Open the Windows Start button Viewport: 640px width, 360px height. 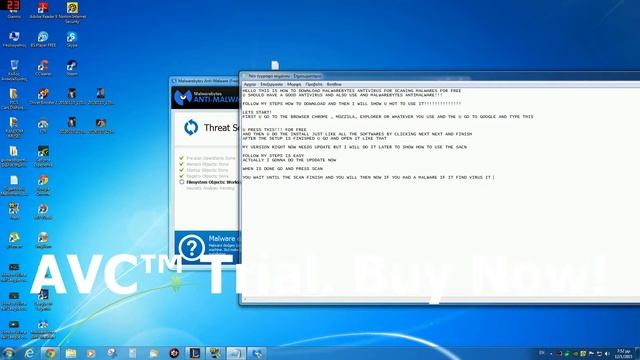[x=8, y=353]
